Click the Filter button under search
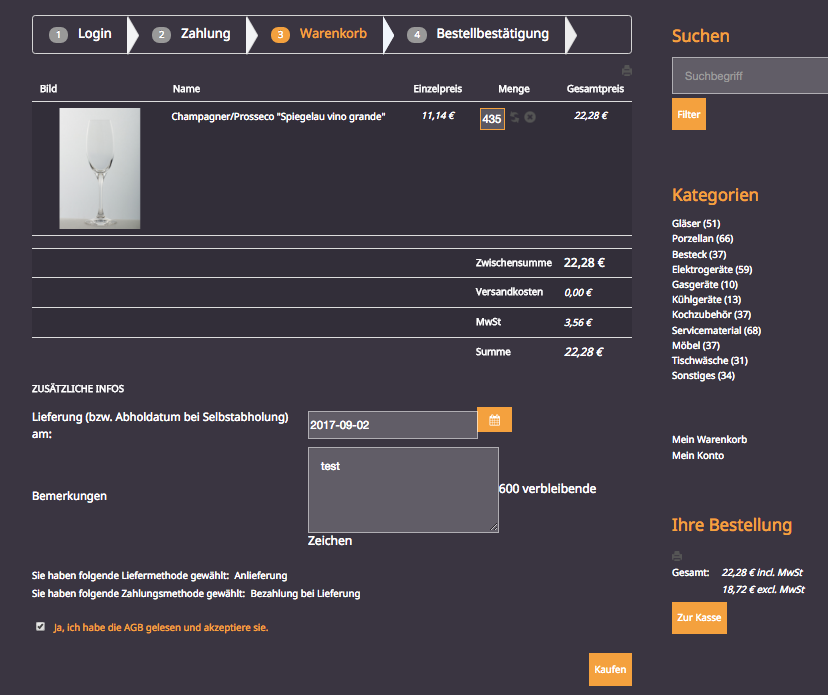The height and width of the screenshot is (695, 828). [x=688, y=115]
